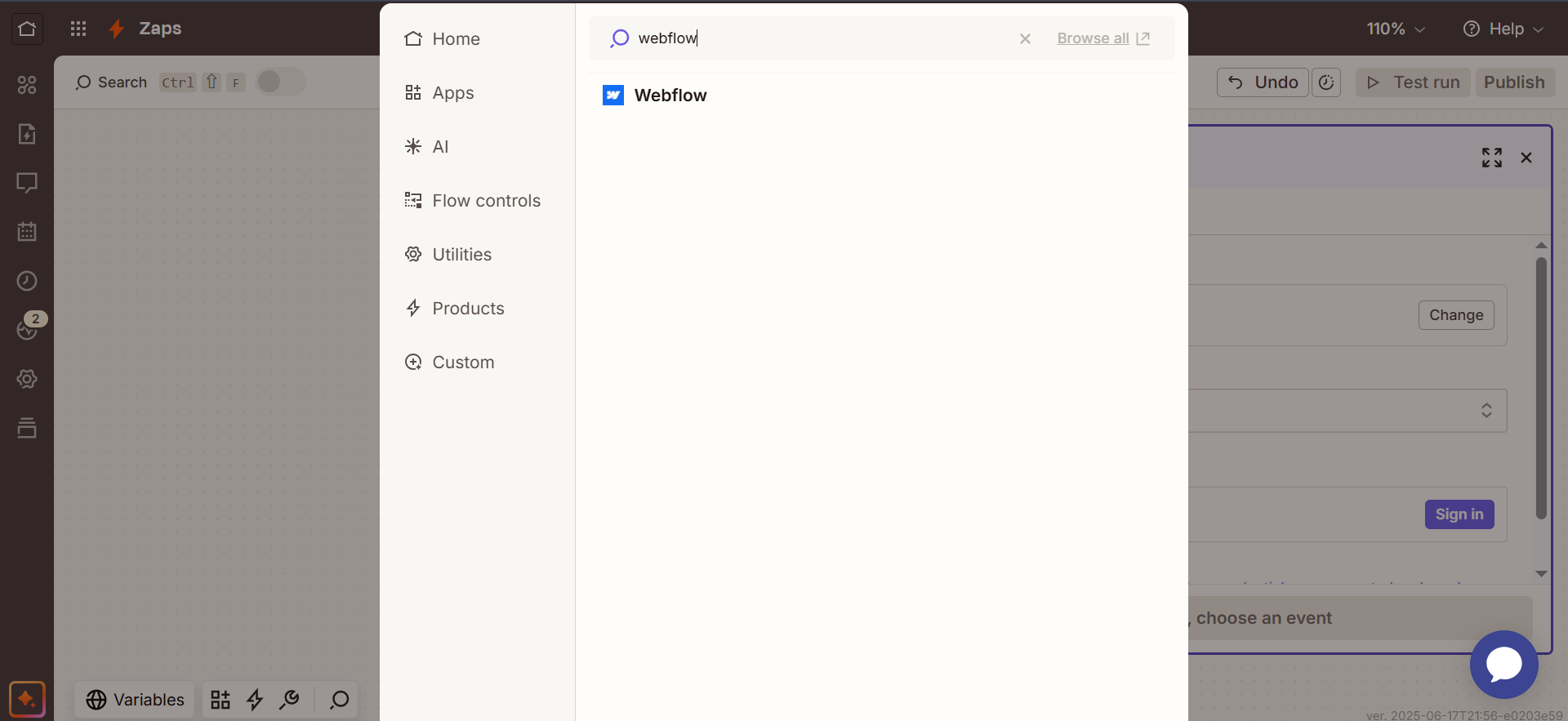Clear the webflow search text

coord(1025,38)
